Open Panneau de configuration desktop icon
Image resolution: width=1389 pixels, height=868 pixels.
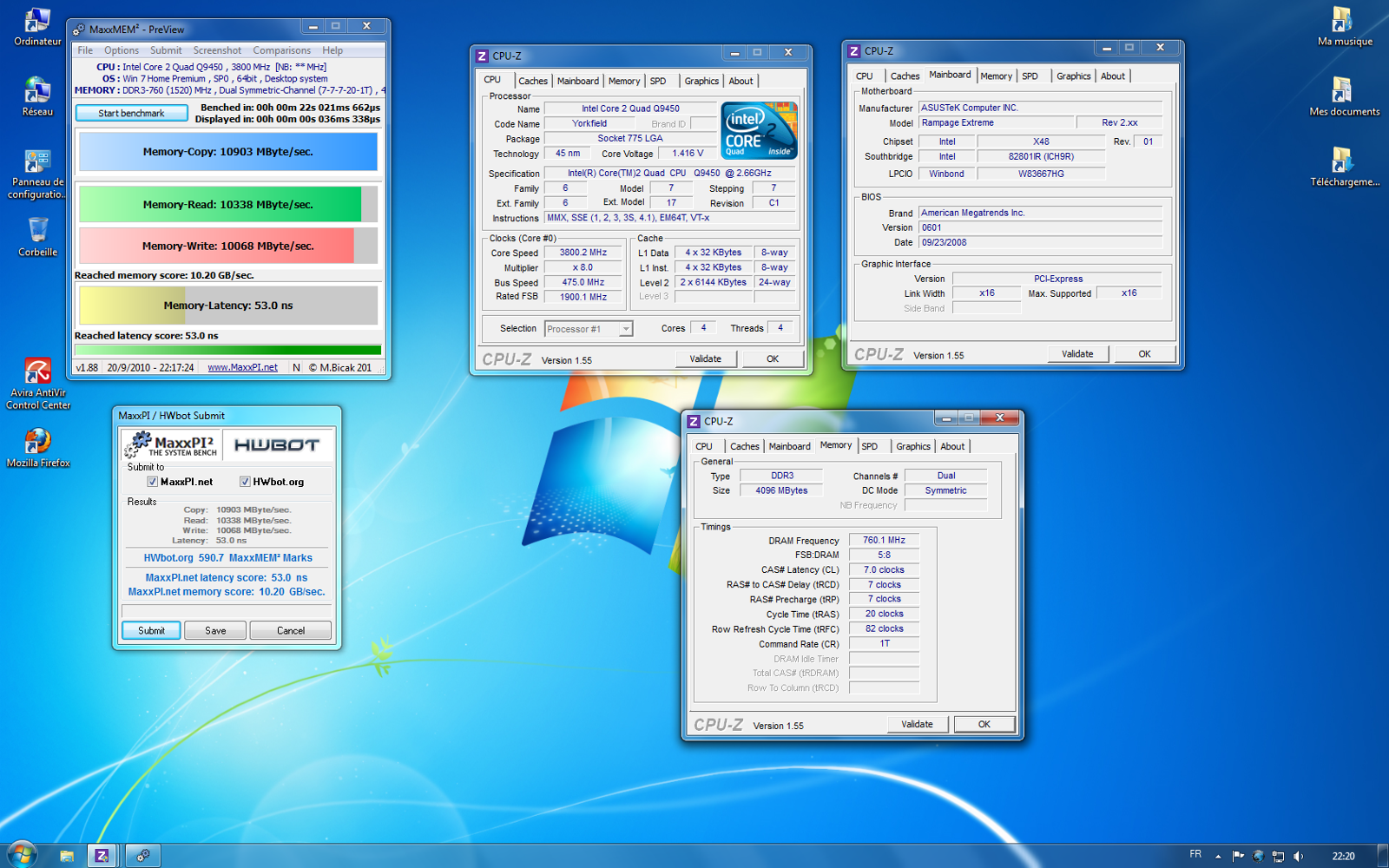pos(37,174)
